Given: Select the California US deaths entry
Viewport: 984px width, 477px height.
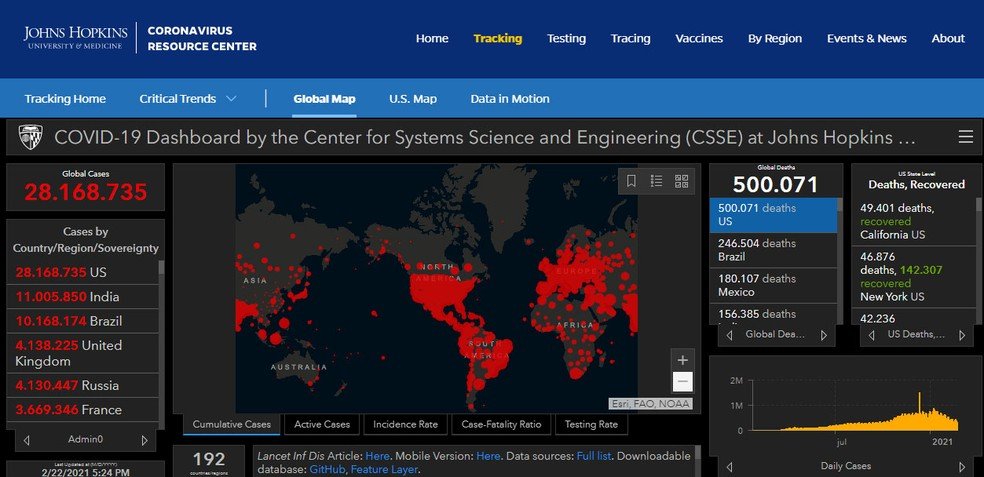Looking at the screenshot, I should coord(912,221).
